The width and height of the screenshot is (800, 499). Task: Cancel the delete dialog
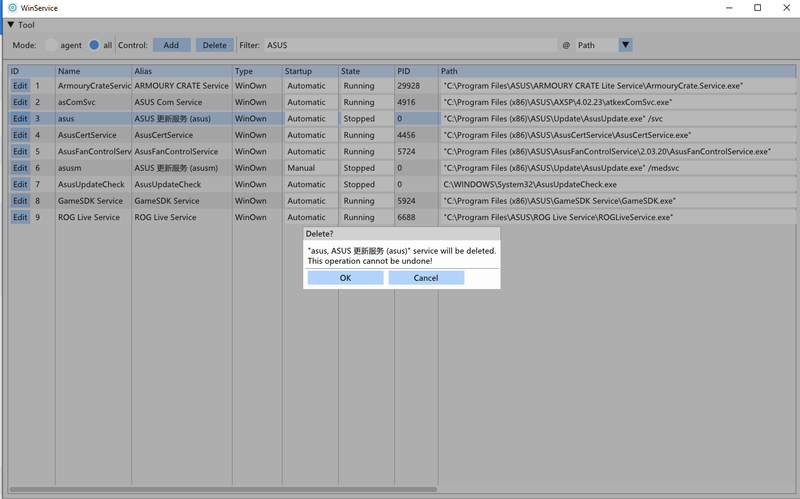pos(426,278)
